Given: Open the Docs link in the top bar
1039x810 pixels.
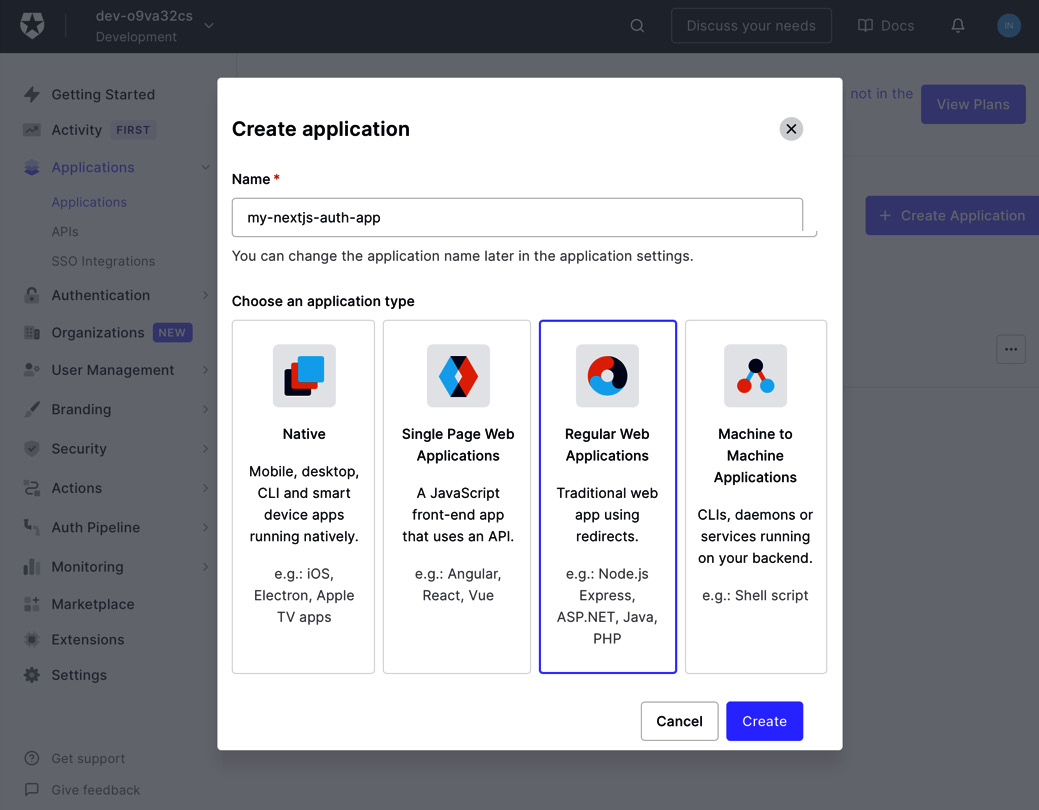Looking at the screenshot, I should pos(886,26).
